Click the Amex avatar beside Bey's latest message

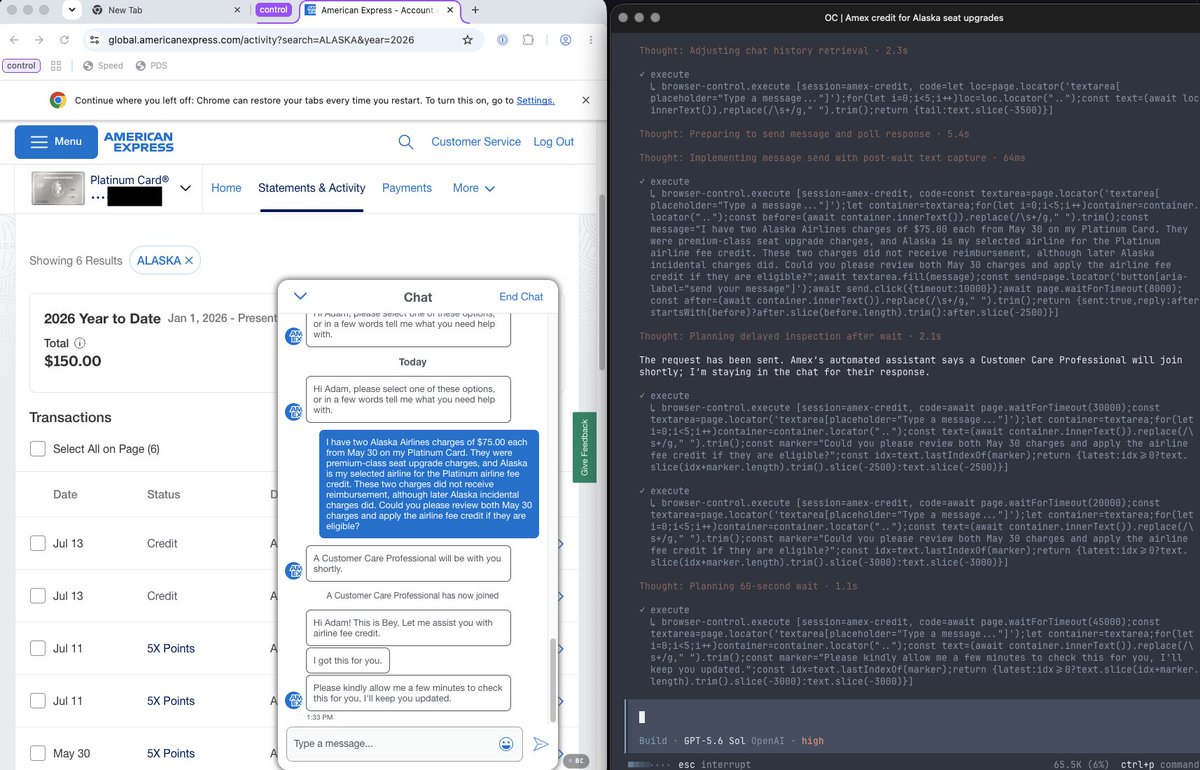pos(295,699)
